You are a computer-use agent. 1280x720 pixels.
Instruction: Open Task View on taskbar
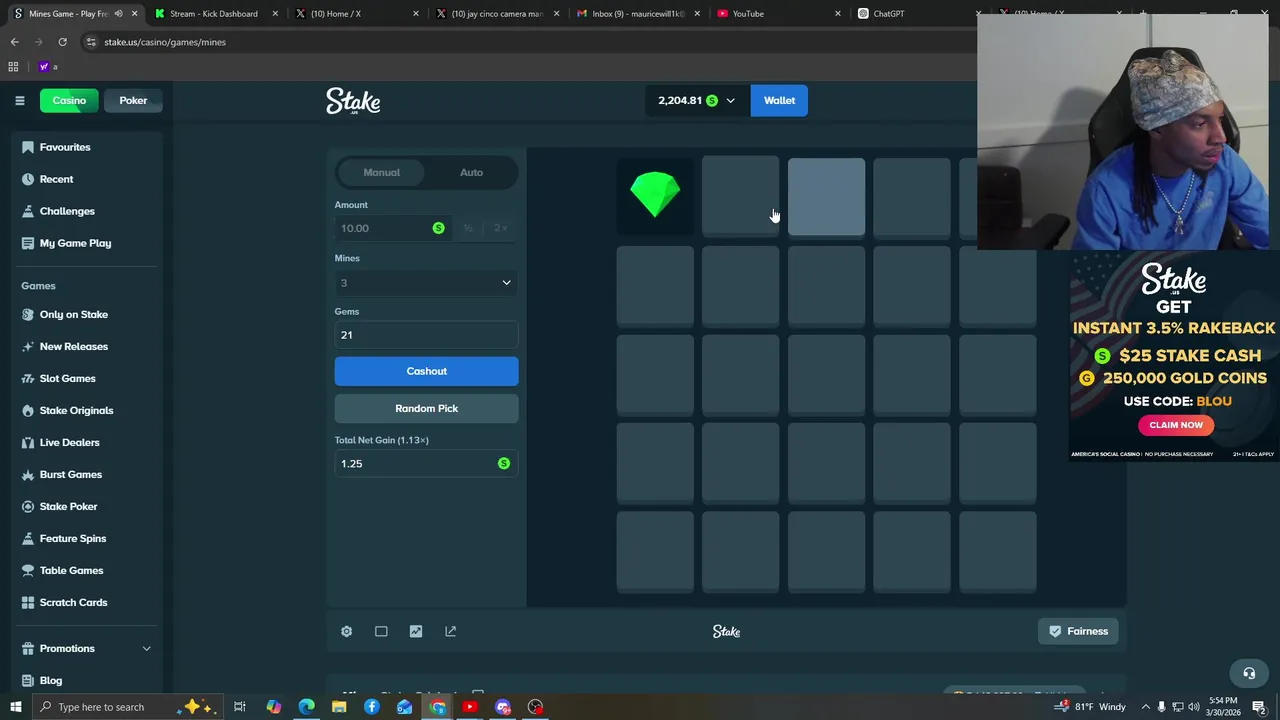point(240,707)
